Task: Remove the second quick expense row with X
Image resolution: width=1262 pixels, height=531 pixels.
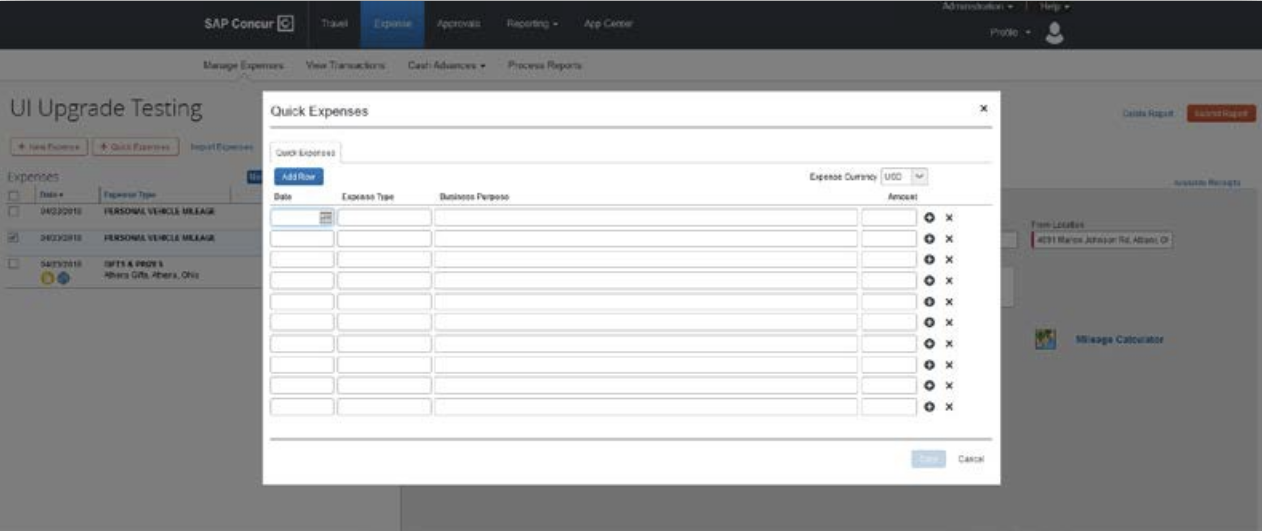Action: coord(949,238)
